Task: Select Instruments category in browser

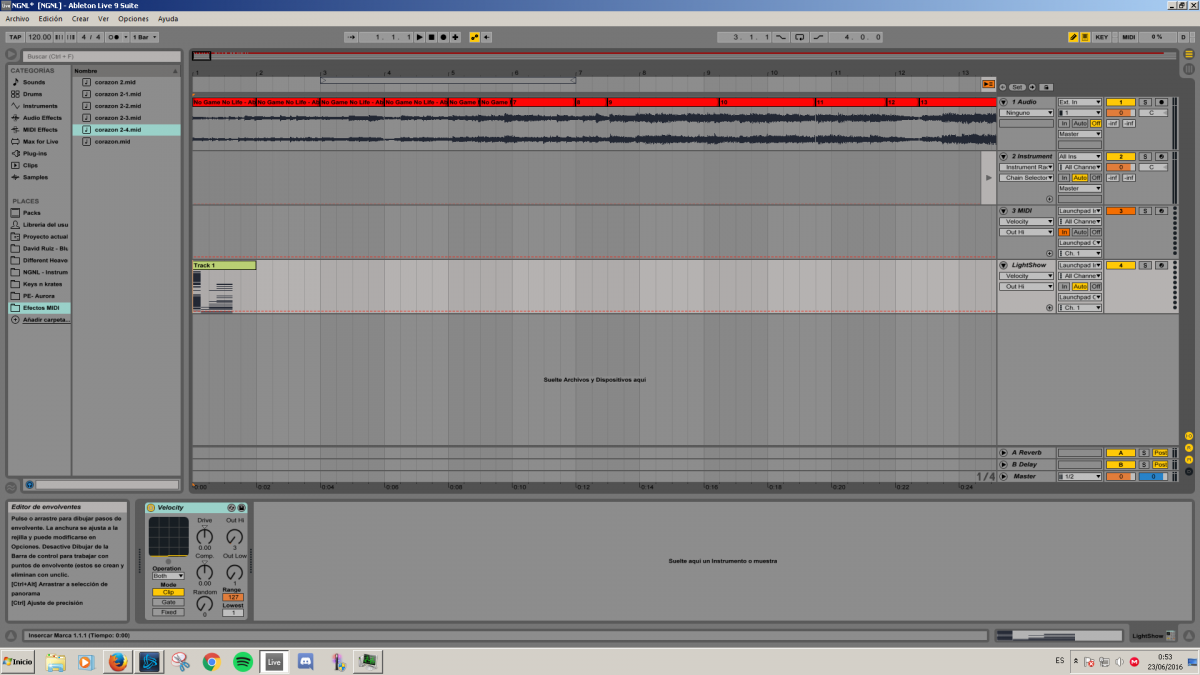Action: [x=40, y=106]
